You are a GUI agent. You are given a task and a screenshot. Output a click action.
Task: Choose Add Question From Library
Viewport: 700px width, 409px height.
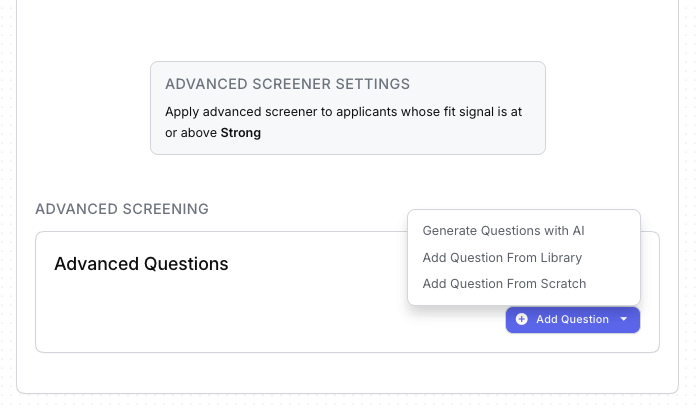pyautogui.click(x=502, y=257)
